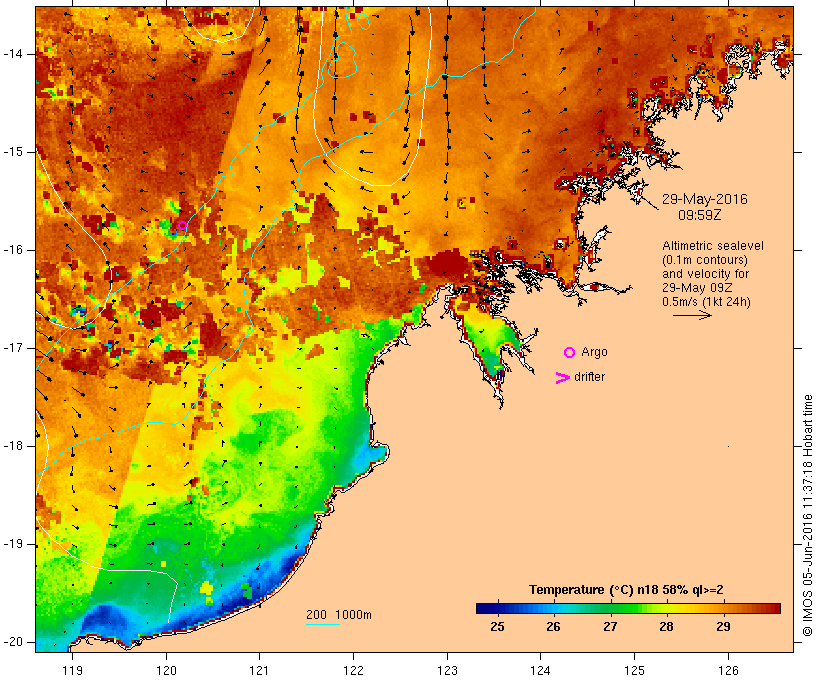Screen dimensions: 820x680
Task: Click the '-18' latitude axis label
Action: [13, 446]
